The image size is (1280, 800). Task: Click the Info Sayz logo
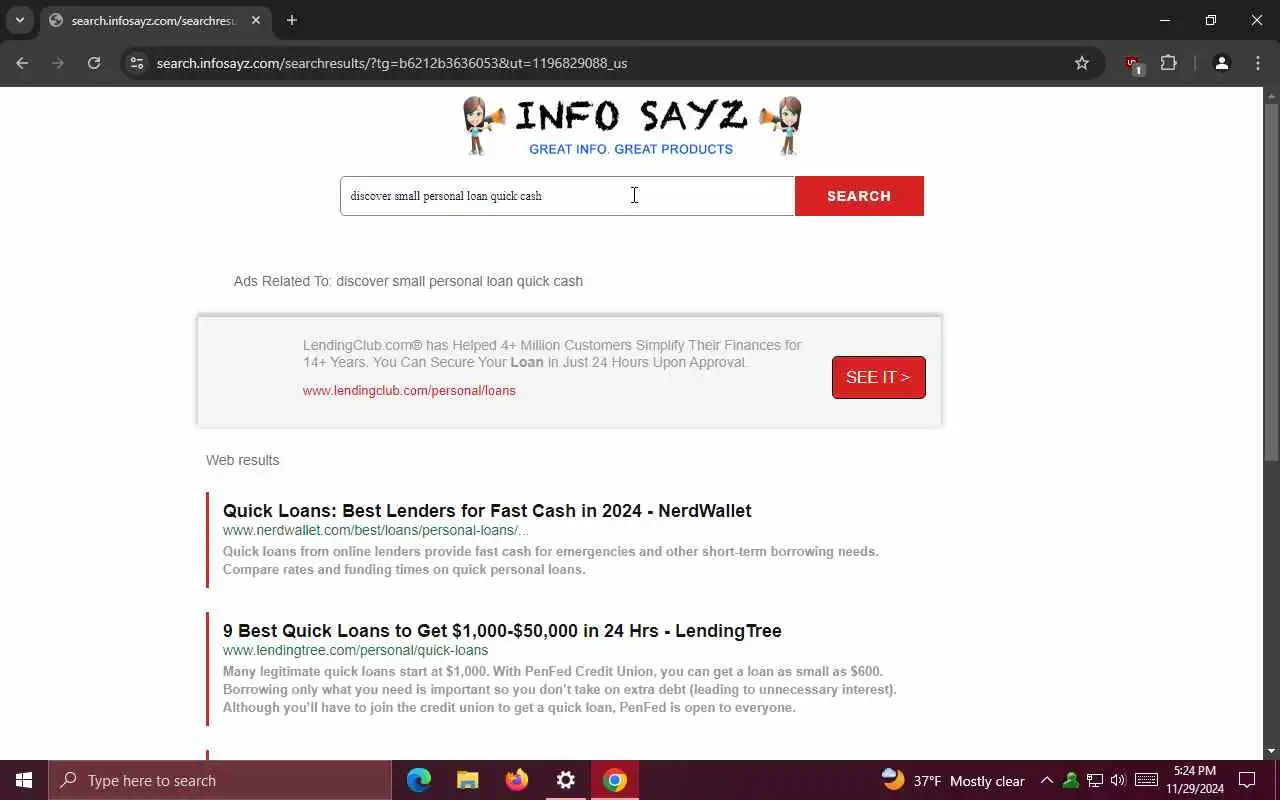tap(632, 126)
